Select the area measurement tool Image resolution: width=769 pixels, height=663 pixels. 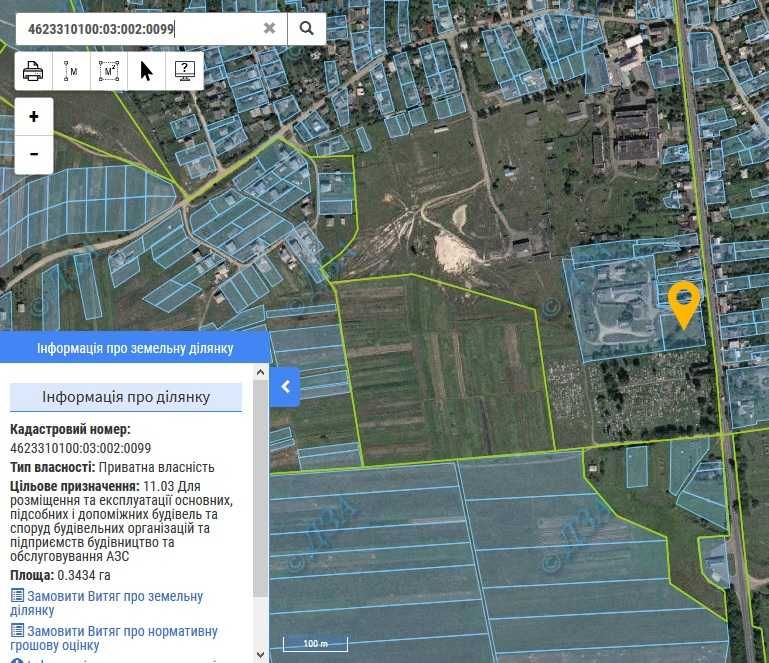coord(109,72)
